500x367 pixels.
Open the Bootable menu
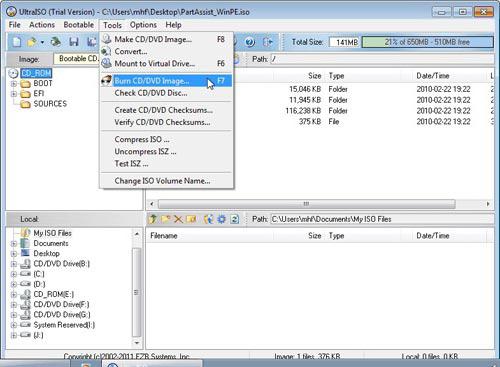click(x=79, y=25)
